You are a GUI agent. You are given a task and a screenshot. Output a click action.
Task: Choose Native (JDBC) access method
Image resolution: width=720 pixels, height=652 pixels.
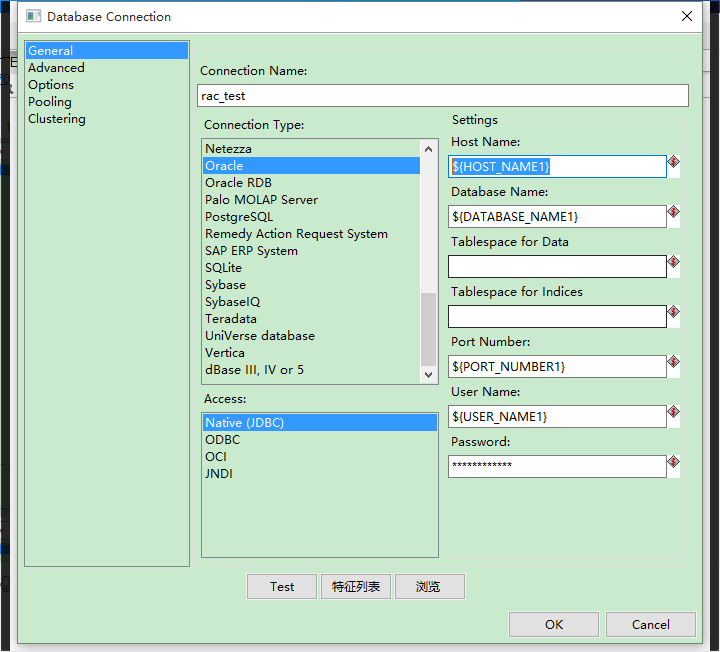[x=320, y=422]
